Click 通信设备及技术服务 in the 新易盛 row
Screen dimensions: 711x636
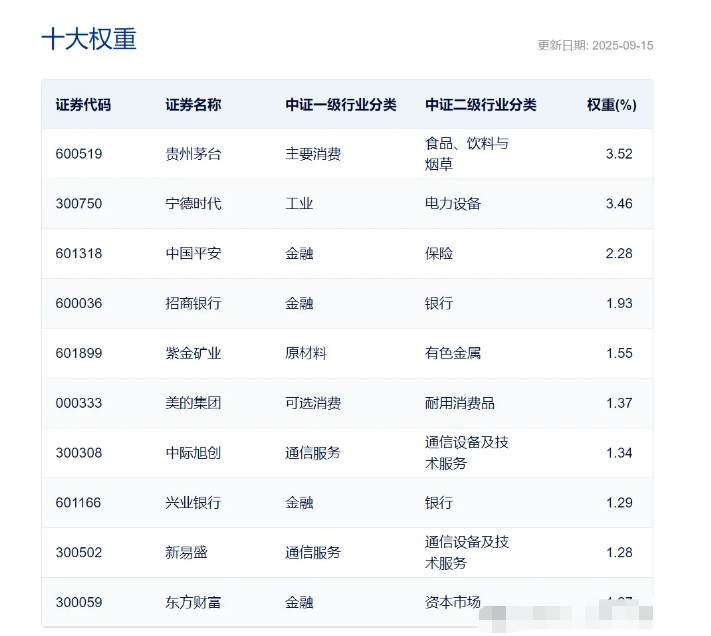click(467, 553)
